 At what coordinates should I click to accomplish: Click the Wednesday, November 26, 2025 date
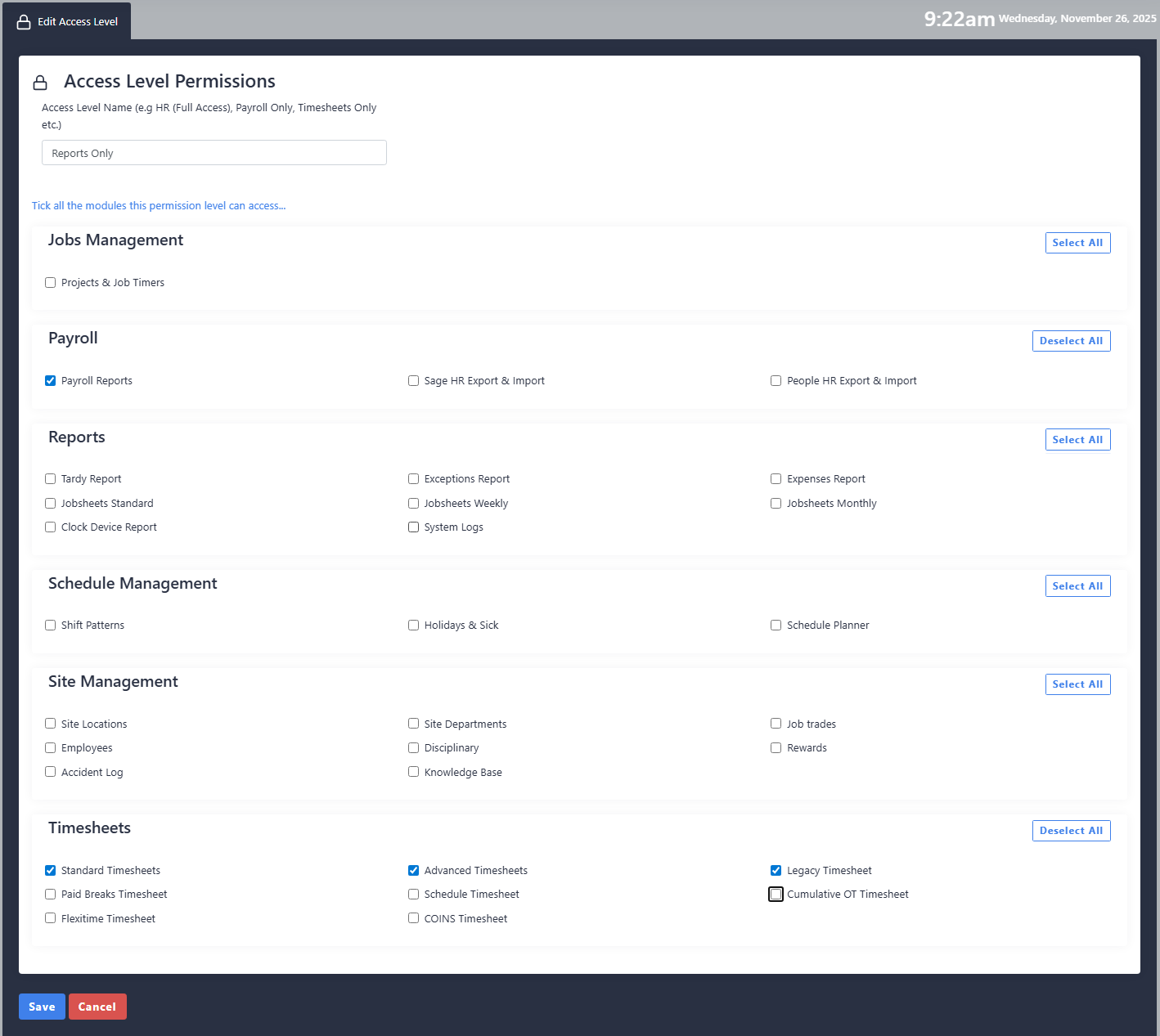click(x=1077, y=19)
